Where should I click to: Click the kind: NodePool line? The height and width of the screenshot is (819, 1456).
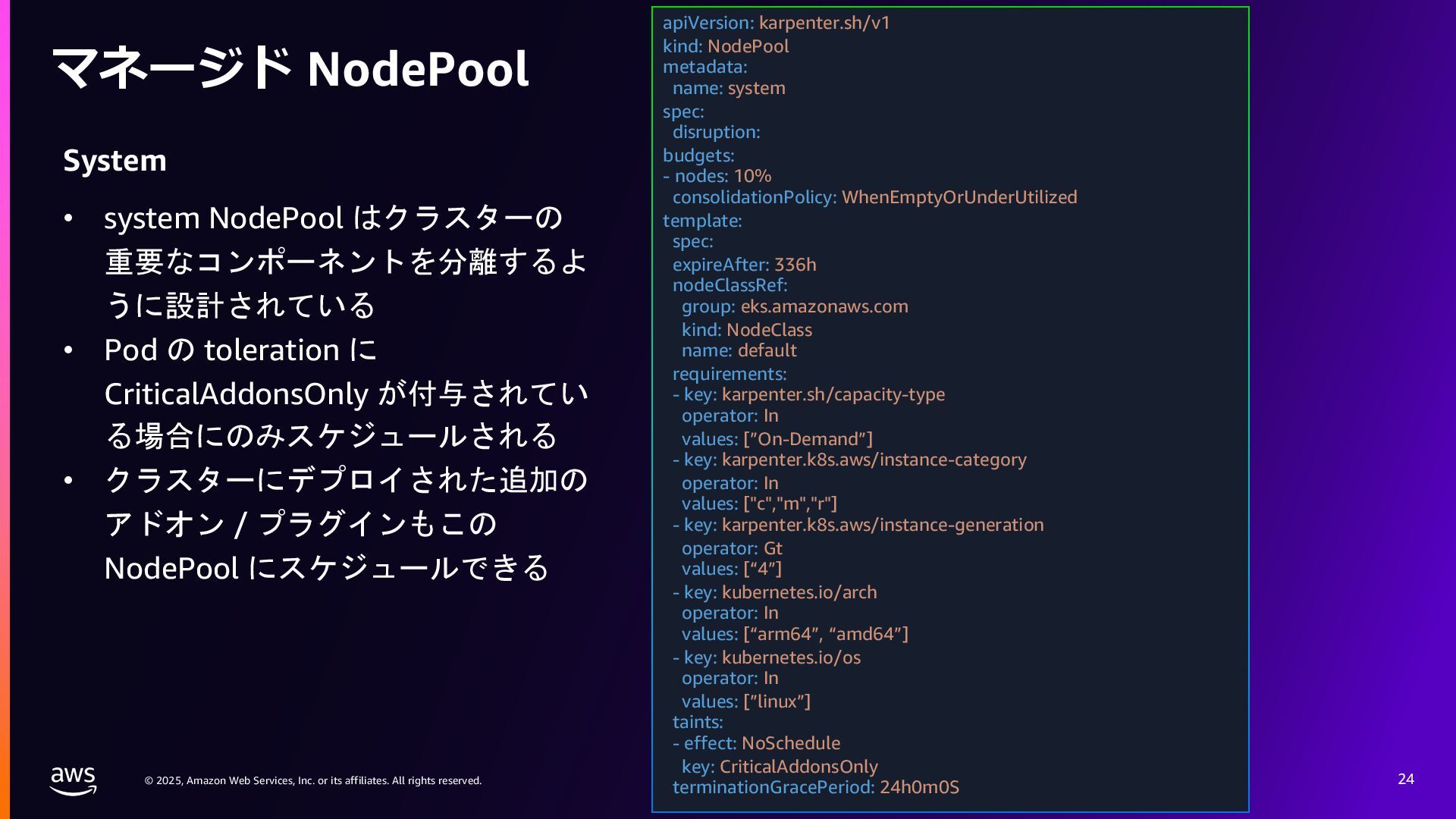pos(725,46)
